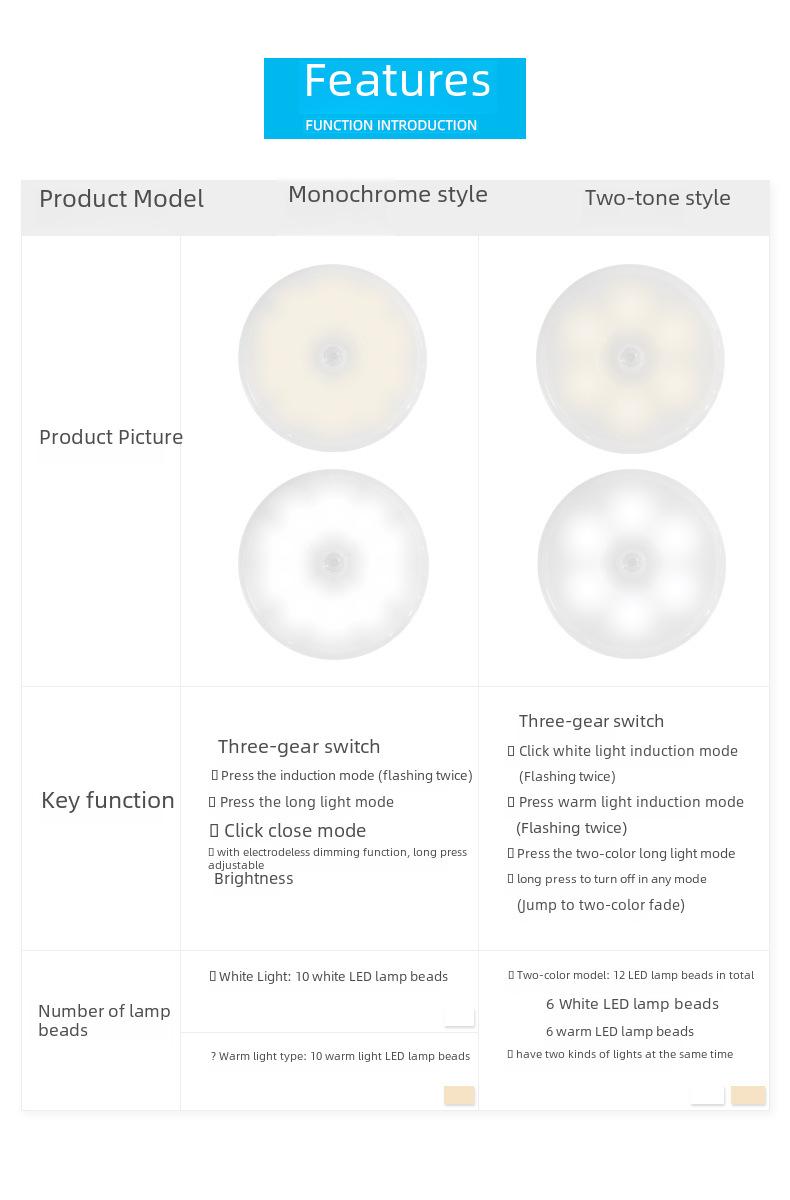This screenshot has width=790, height=1200.
Task: Click the blue Features banner
Action: click(395, 98)
